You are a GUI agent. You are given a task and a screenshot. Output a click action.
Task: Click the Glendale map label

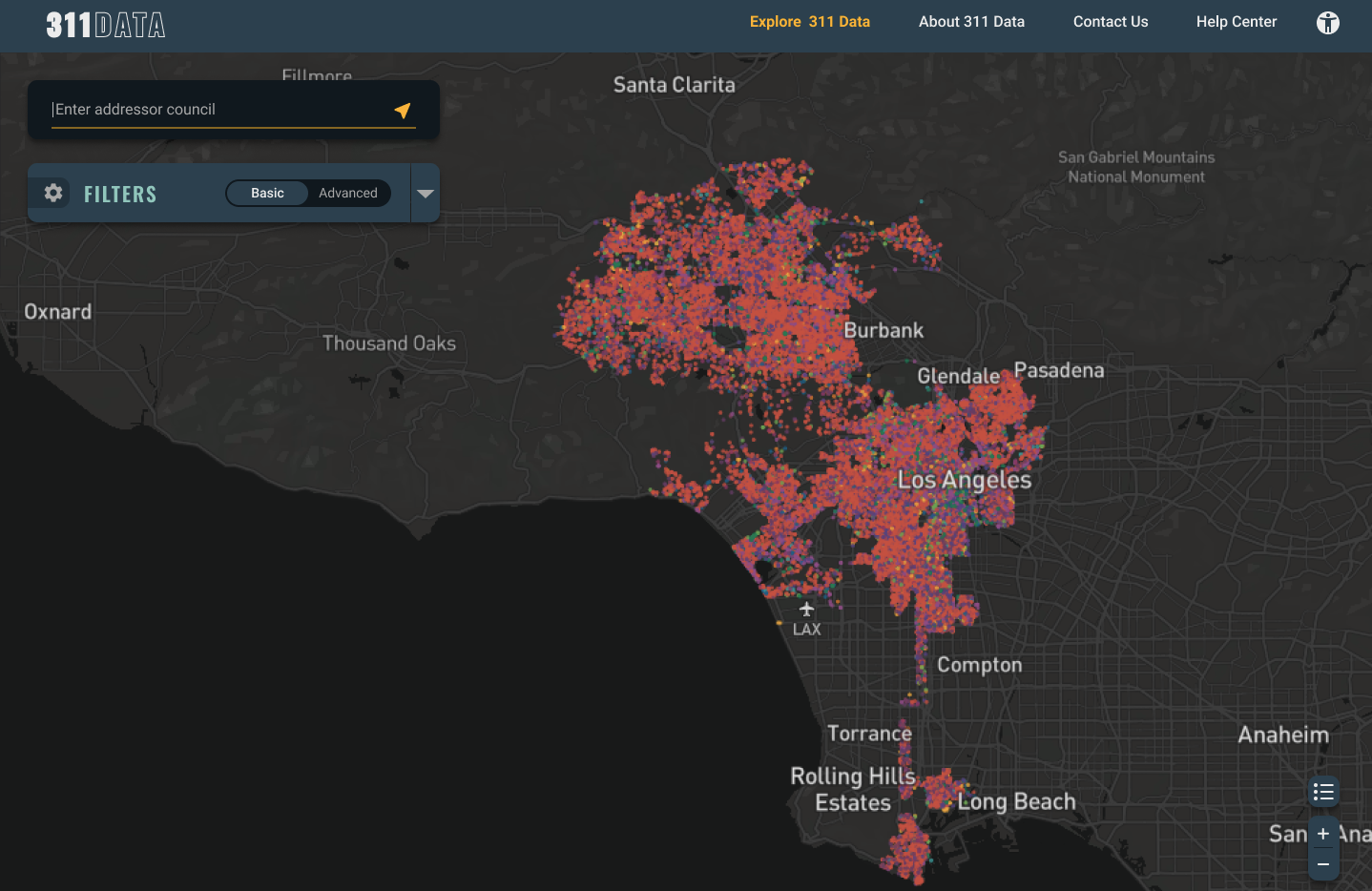tap(958, 376)
